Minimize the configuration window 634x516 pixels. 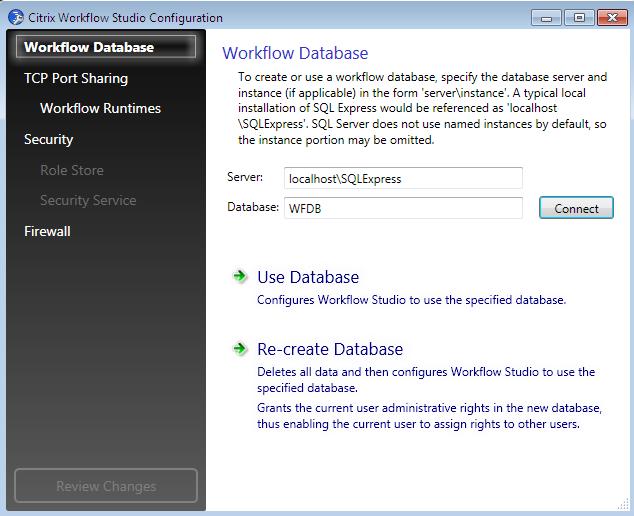coord(546,18)
